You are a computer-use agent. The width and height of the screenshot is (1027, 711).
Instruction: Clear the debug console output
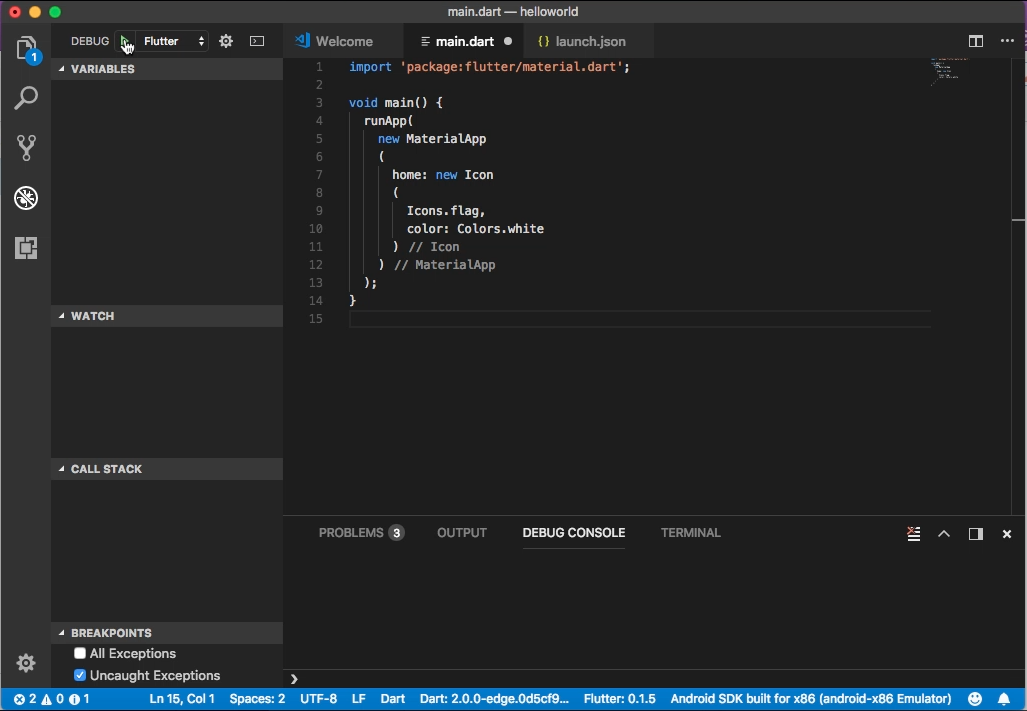click(x=914, y=534)
